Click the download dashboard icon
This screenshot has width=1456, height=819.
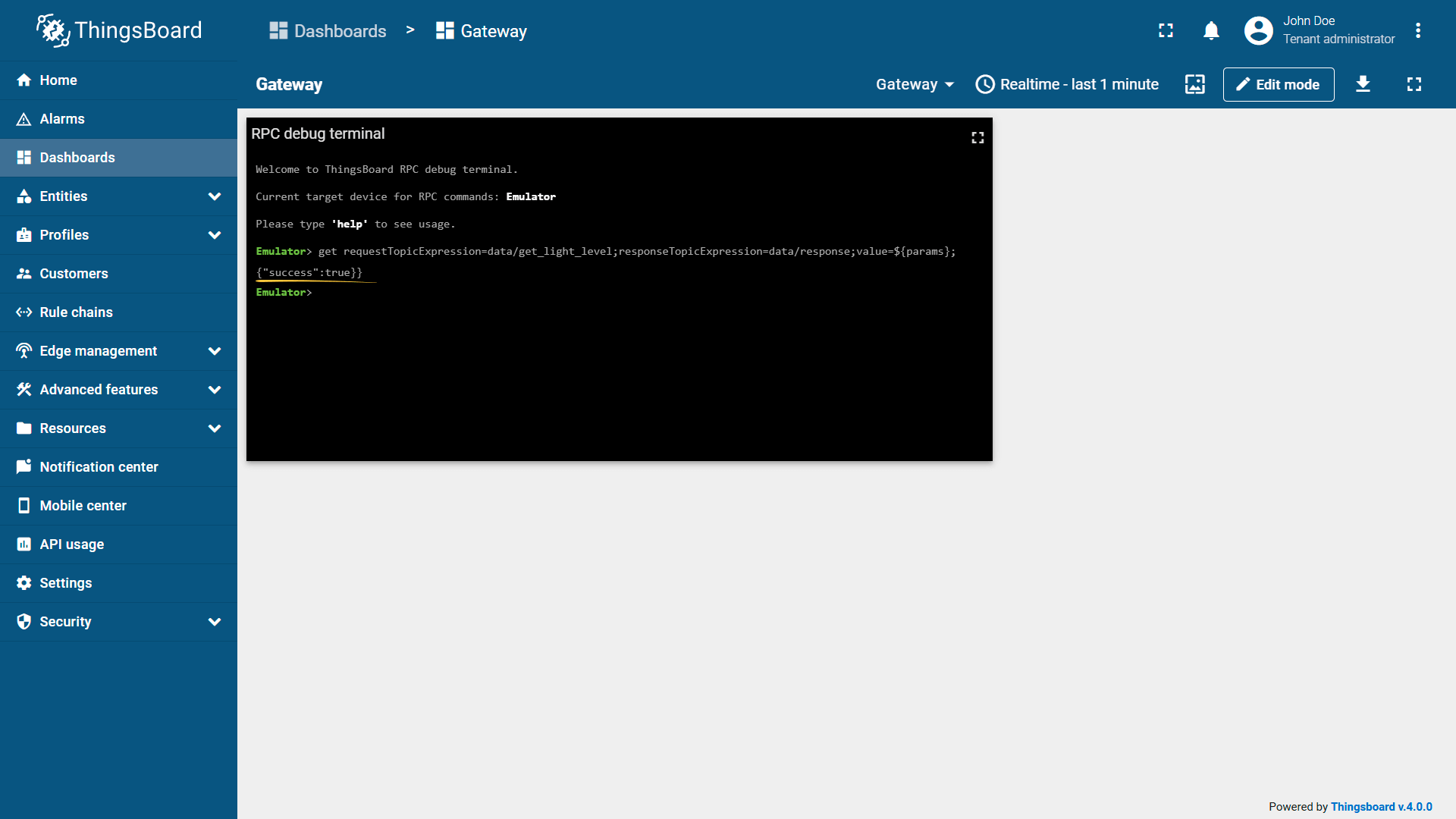coord(1363,84)
